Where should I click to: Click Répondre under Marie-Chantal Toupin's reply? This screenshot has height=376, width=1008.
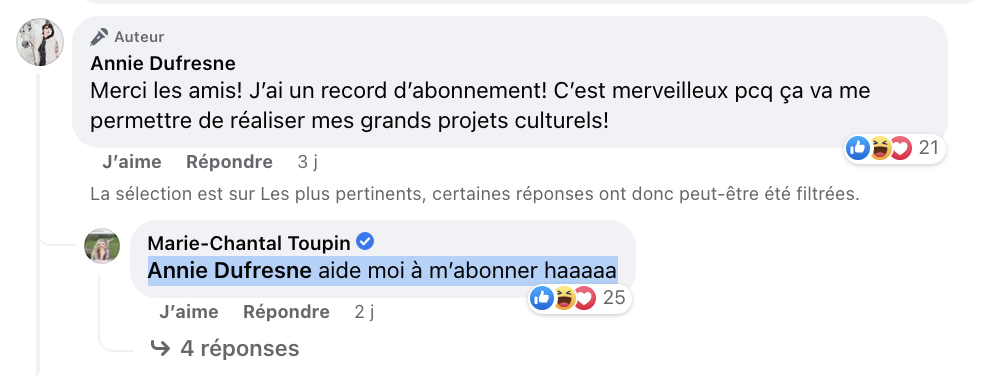pos(286,312)
